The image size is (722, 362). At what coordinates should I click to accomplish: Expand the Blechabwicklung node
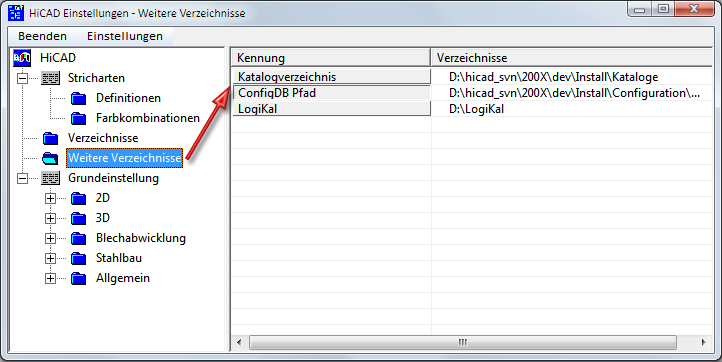click(50, 239)
